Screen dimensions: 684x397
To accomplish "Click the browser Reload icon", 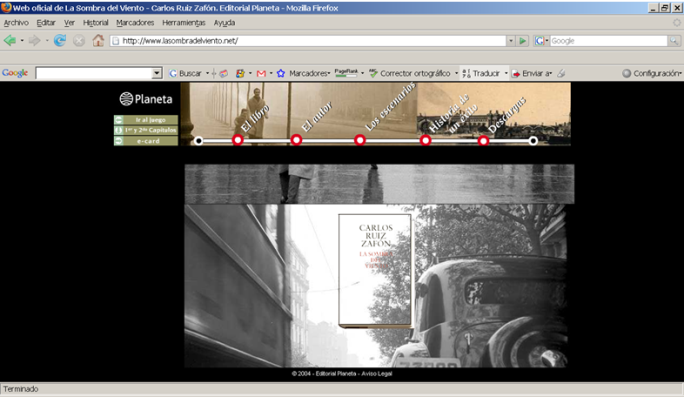I will [x=59, y=41].
